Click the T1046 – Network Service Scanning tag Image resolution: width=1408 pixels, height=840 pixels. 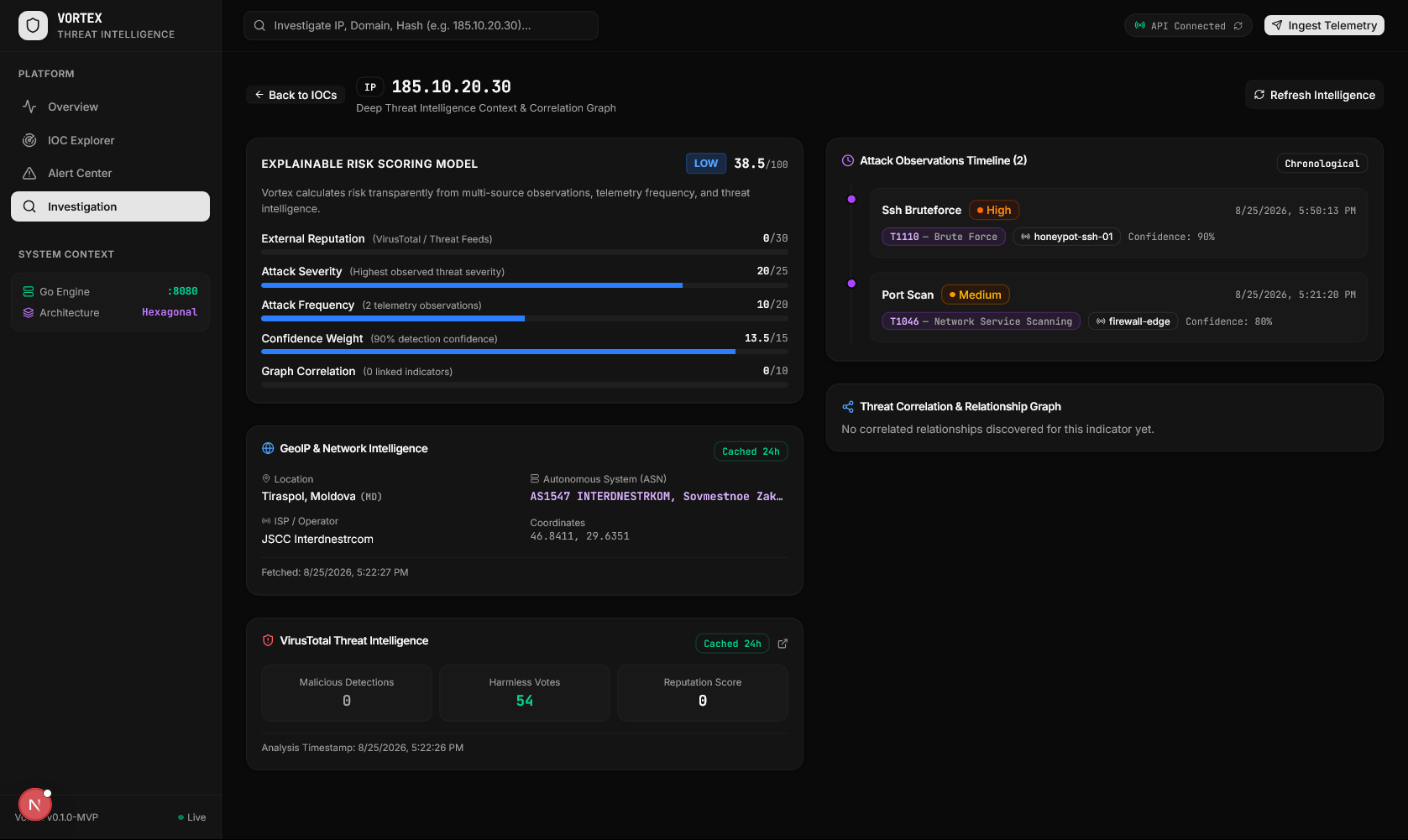(981, 321)
